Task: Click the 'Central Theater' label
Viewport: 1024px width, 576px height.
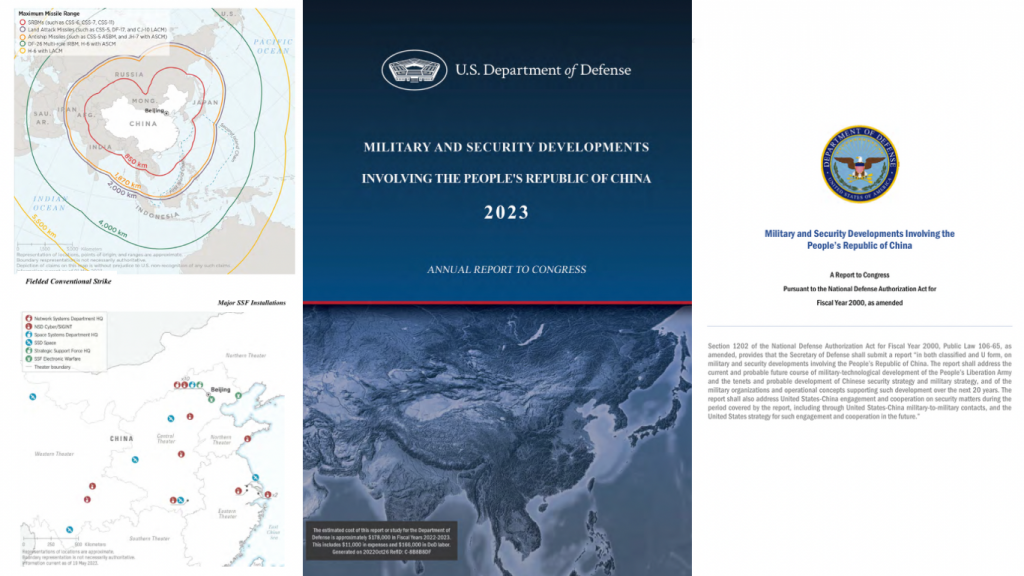Action: 165,439
